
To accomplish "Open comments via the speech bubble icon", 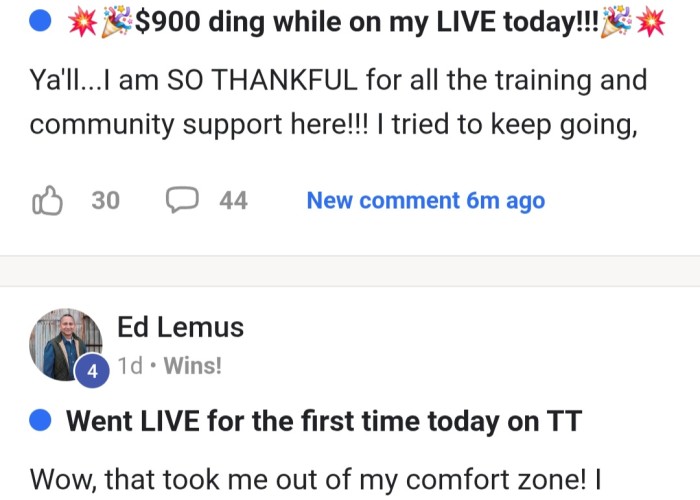I will pyautogui.click(x=182, y=200).
